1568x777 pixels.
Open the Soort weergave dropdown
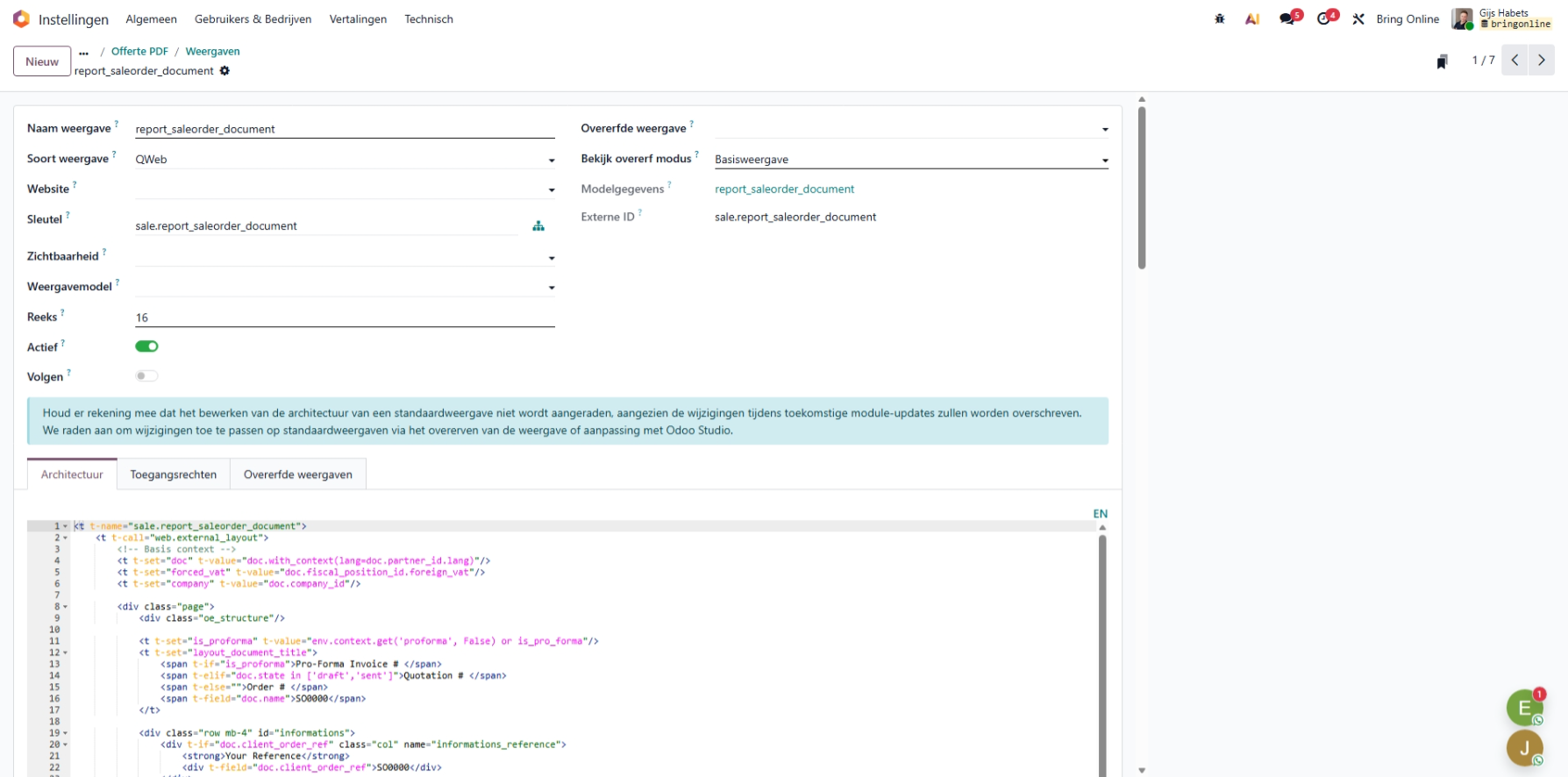pos(344,160)
